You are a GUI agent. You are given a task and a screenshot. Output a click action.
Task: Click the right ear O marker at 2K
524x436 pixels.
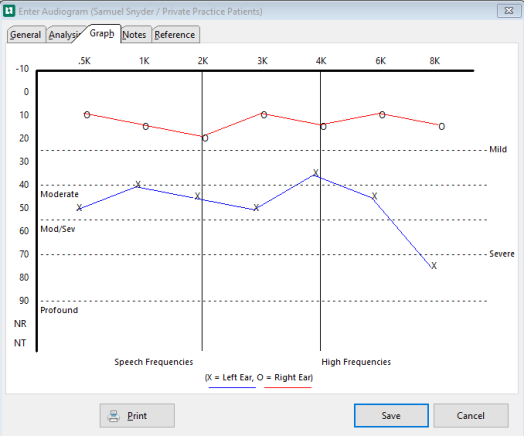click(x=205, y=138)
